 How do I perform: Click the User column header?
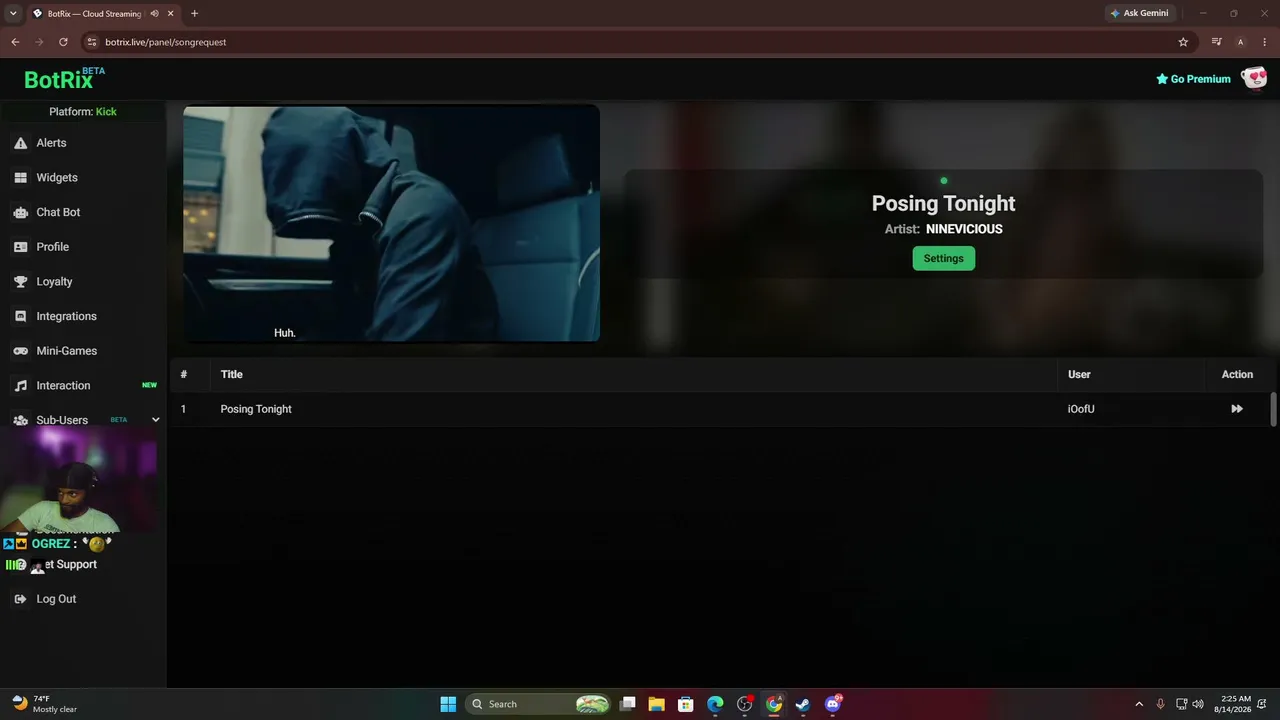click(x=1079, y=374)
